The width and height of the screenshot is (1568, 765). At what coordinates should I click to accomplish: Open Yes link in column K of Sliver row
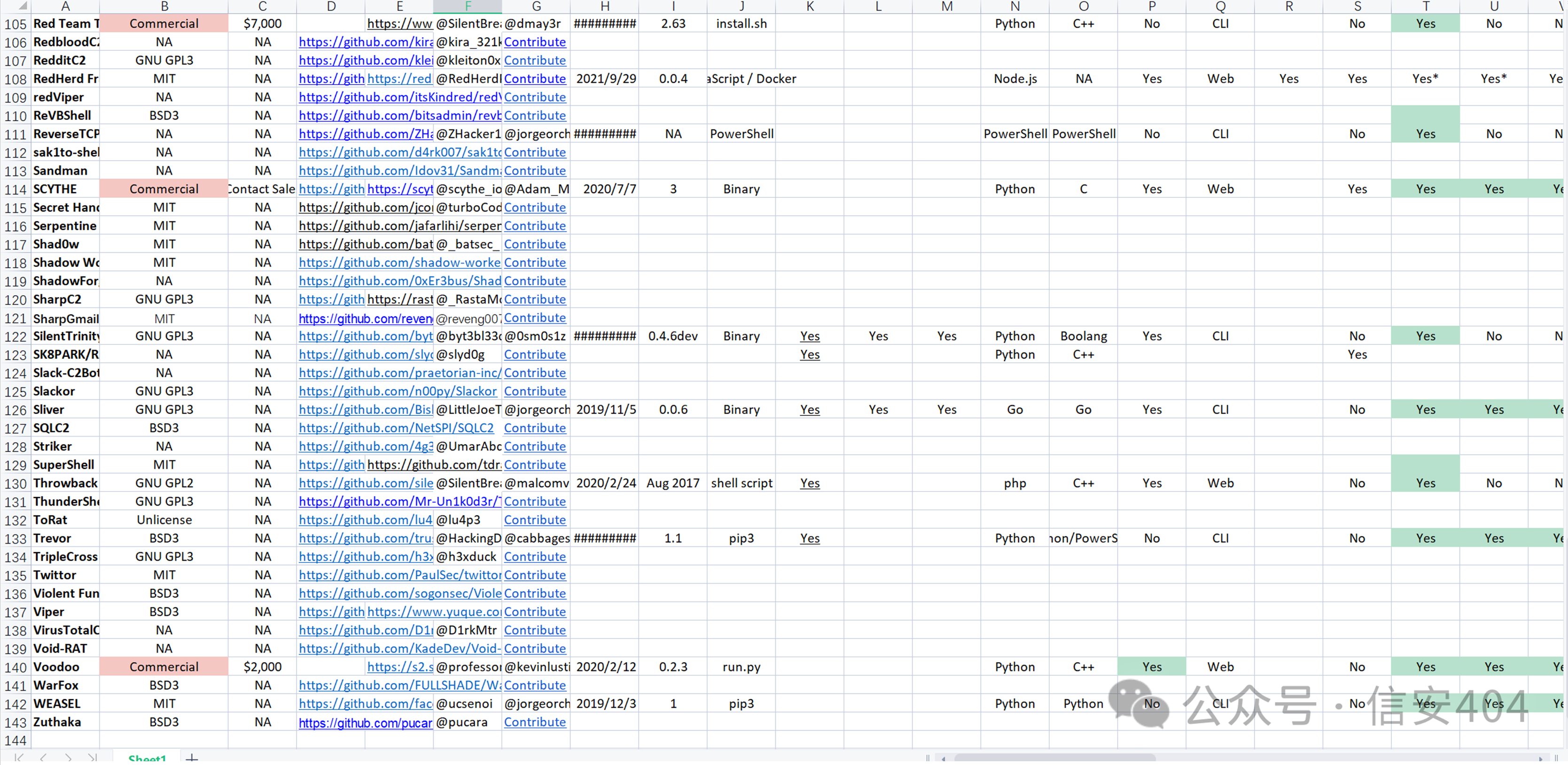810,410
